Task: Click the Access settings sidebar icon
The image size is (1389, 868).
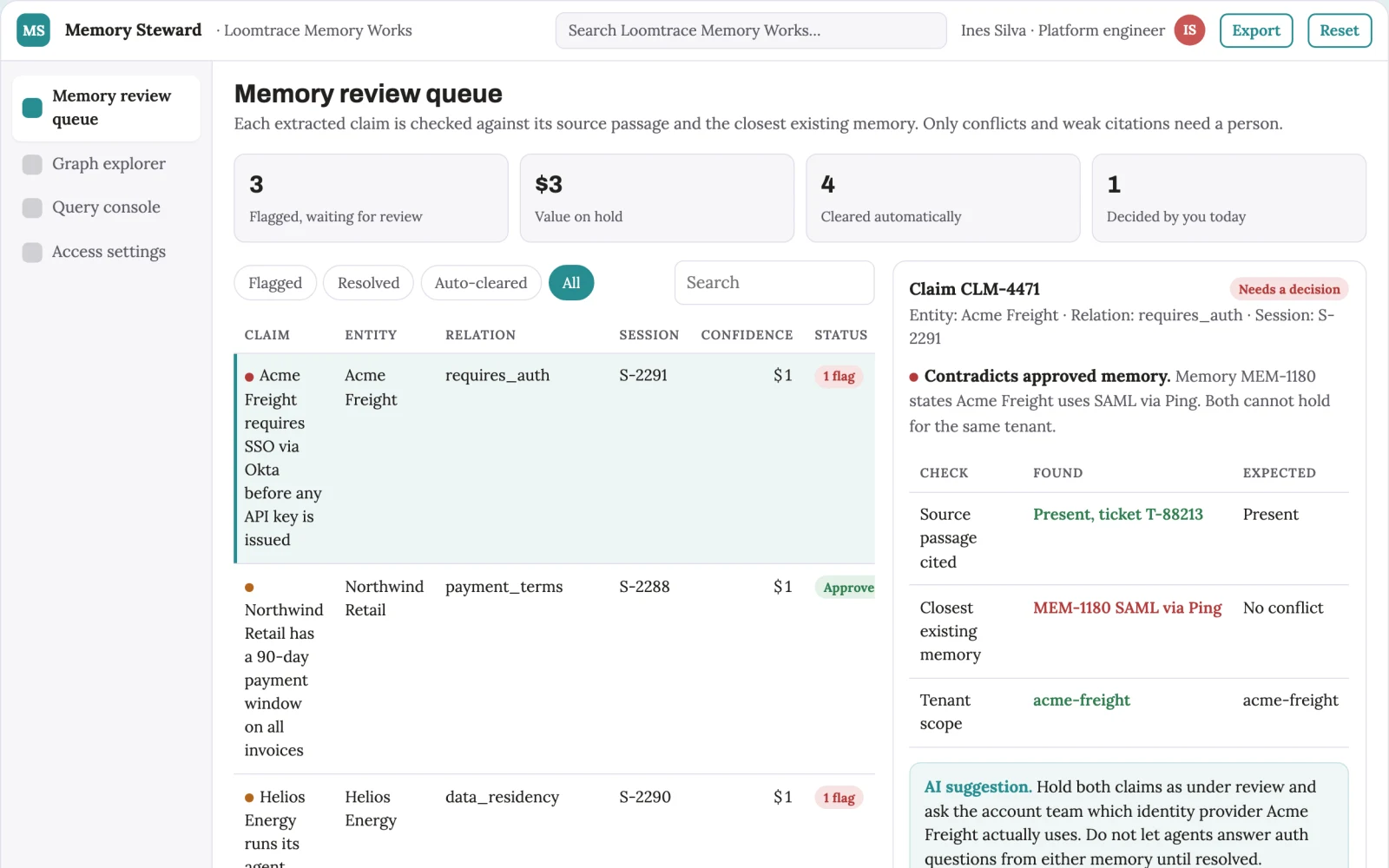Action: [x=32, y=252]
